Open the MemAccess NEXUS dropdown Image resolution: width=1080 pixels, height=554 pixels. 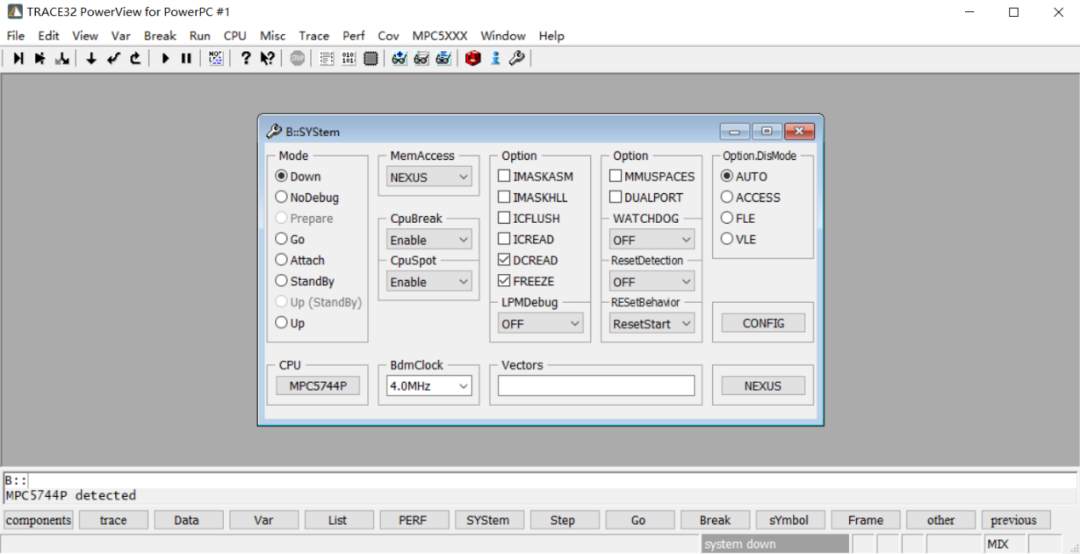pyautogui.click(x=429, y=177)
